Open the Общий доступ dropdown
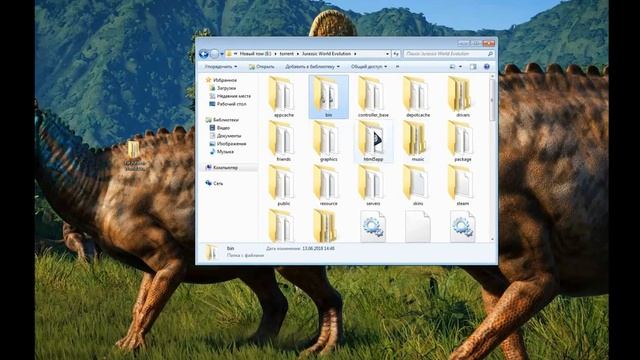The height and width of the screenshot is (360, 640). pos(369,67)
